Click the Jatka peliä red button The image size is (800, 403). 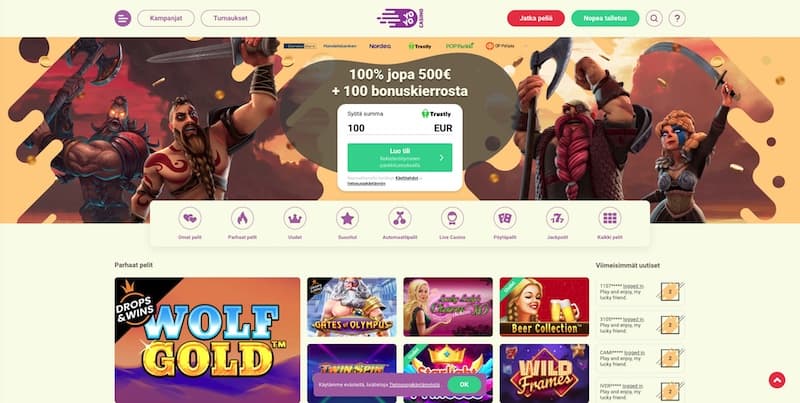click(536, 18)
